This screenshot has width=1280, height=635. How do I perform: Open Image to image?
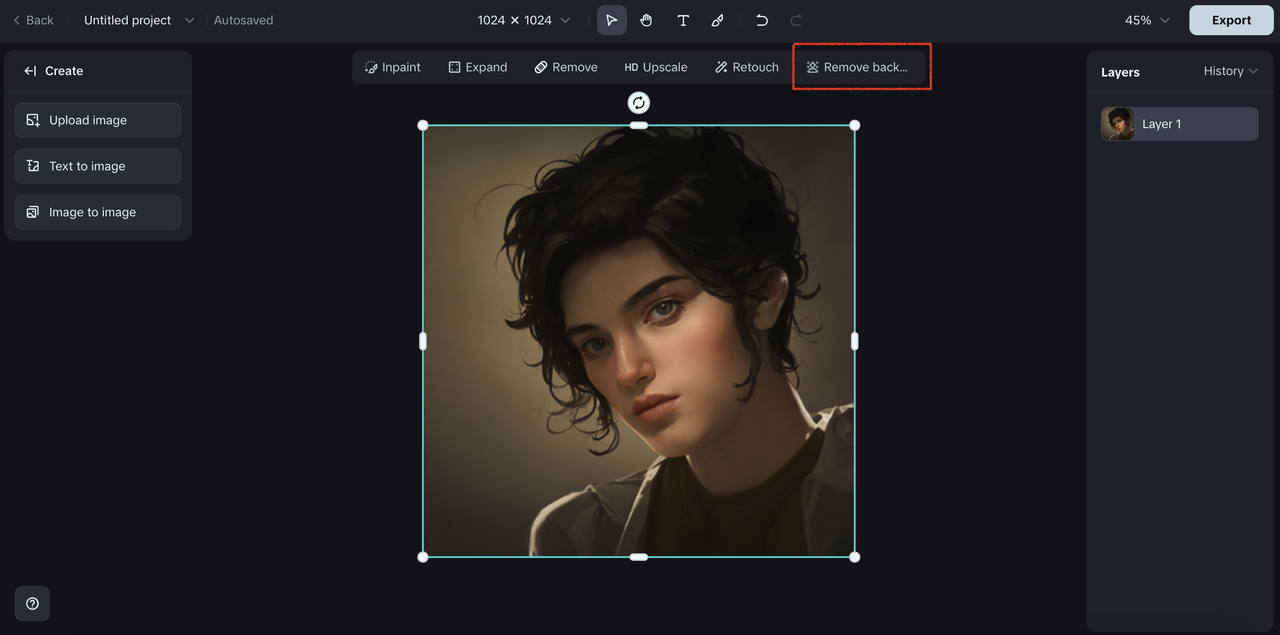click(x=98, y=212)
